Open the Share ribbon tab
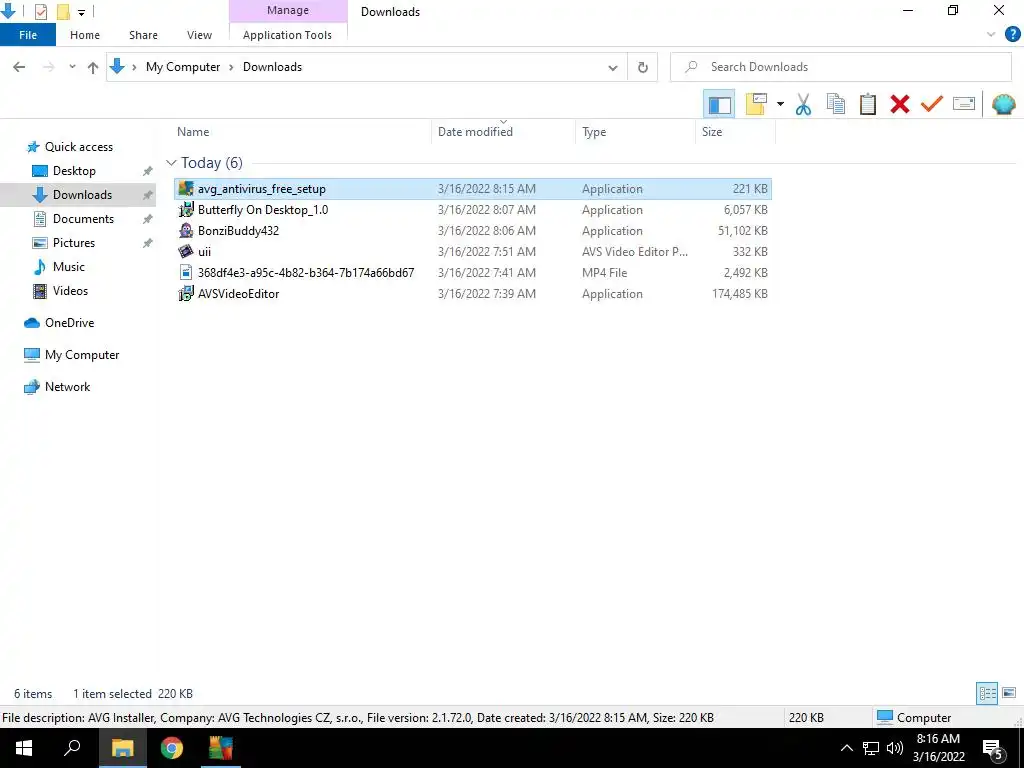Viewport: 1024px width, 768px height. click(143, 35)
